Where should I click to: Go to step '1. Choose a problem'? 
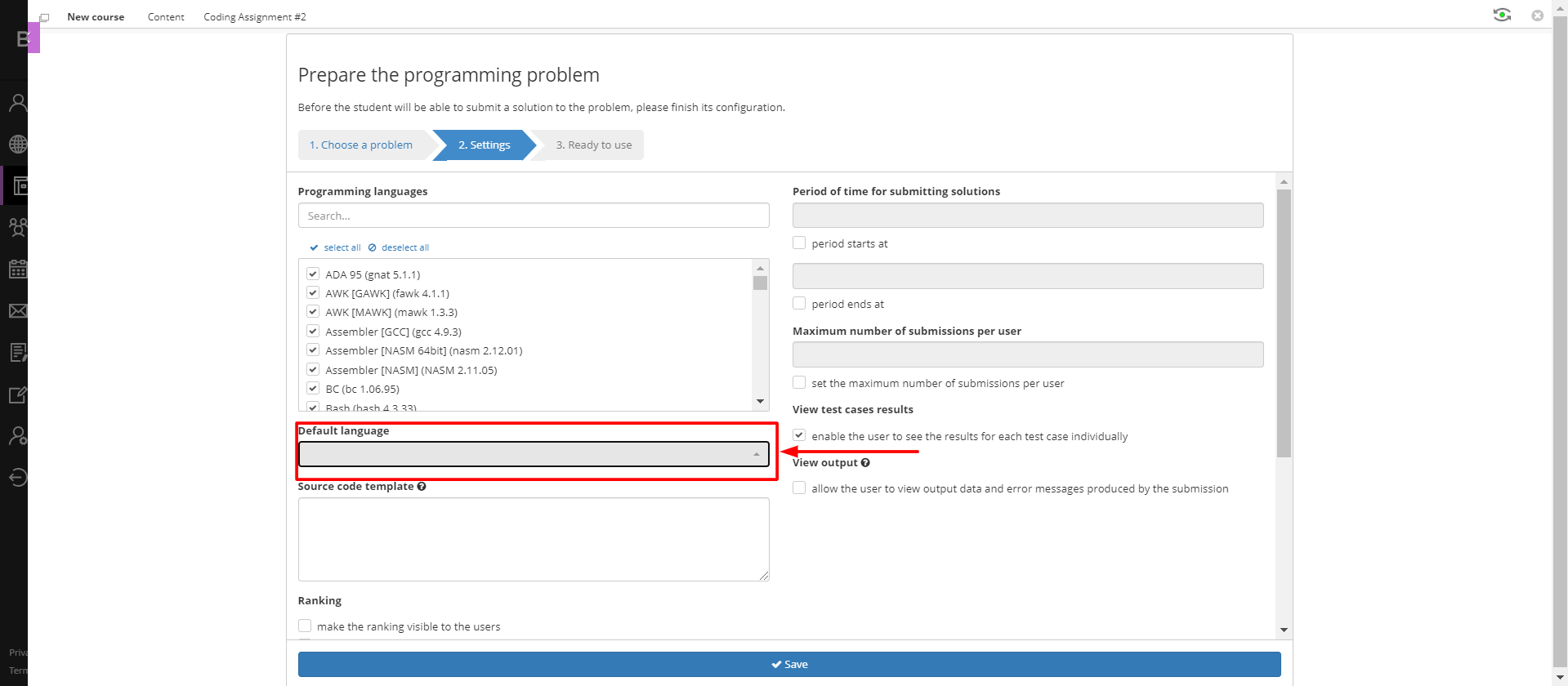[361, 145]
